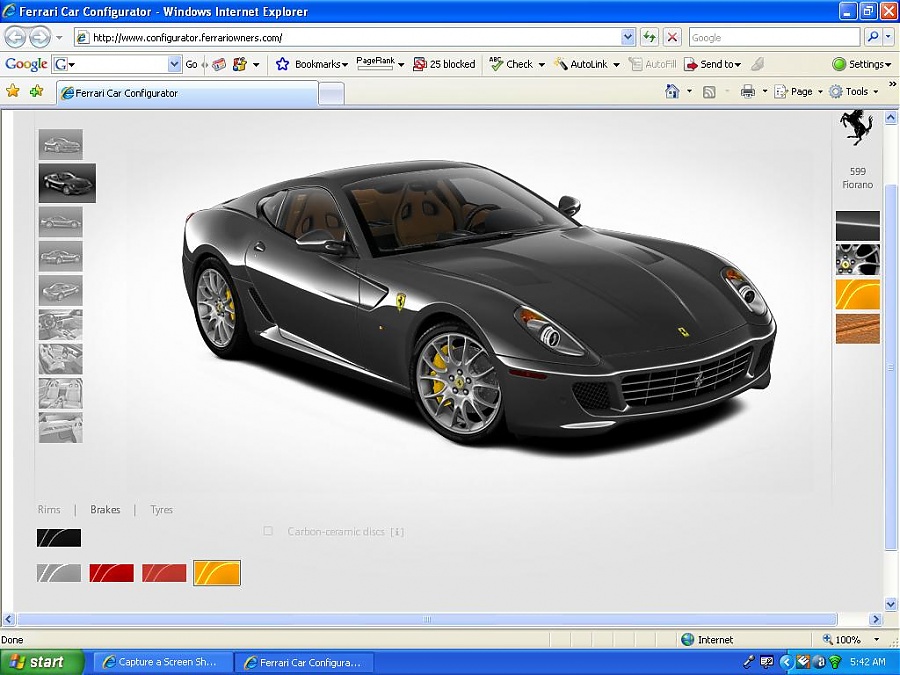Expand the Bookmarks dropdown arrow on Google toolbar
Screen dimensions: 900x675
pos(344,65)
